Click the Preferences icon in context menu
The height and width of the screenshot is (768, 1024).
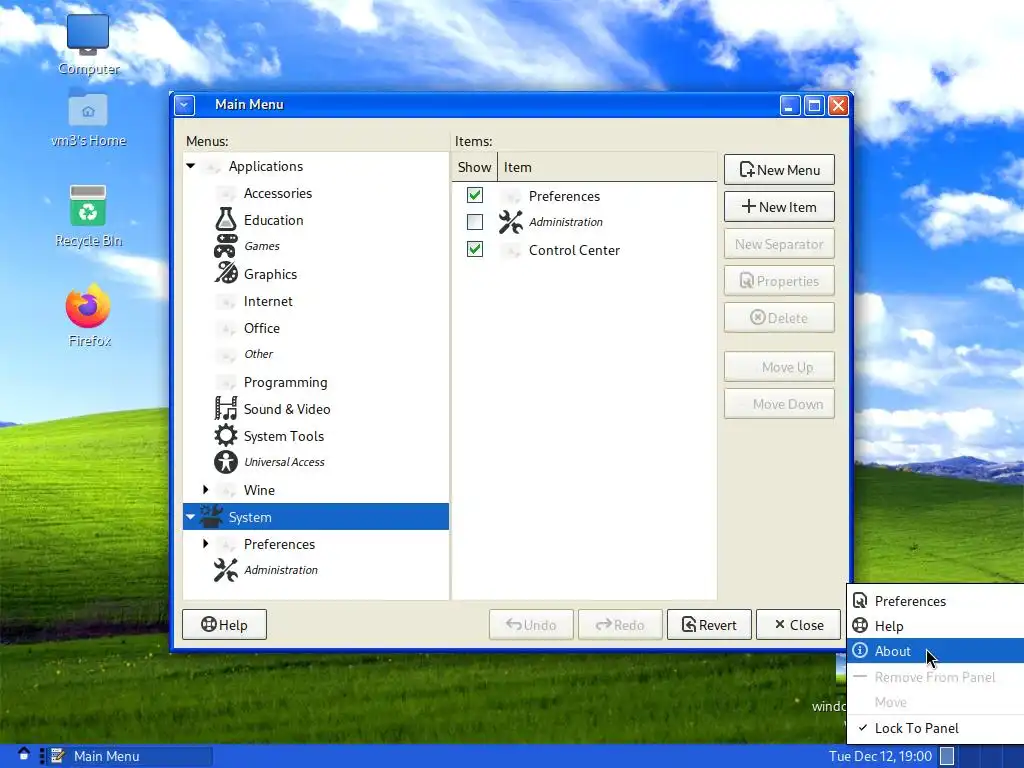(860, 601)
